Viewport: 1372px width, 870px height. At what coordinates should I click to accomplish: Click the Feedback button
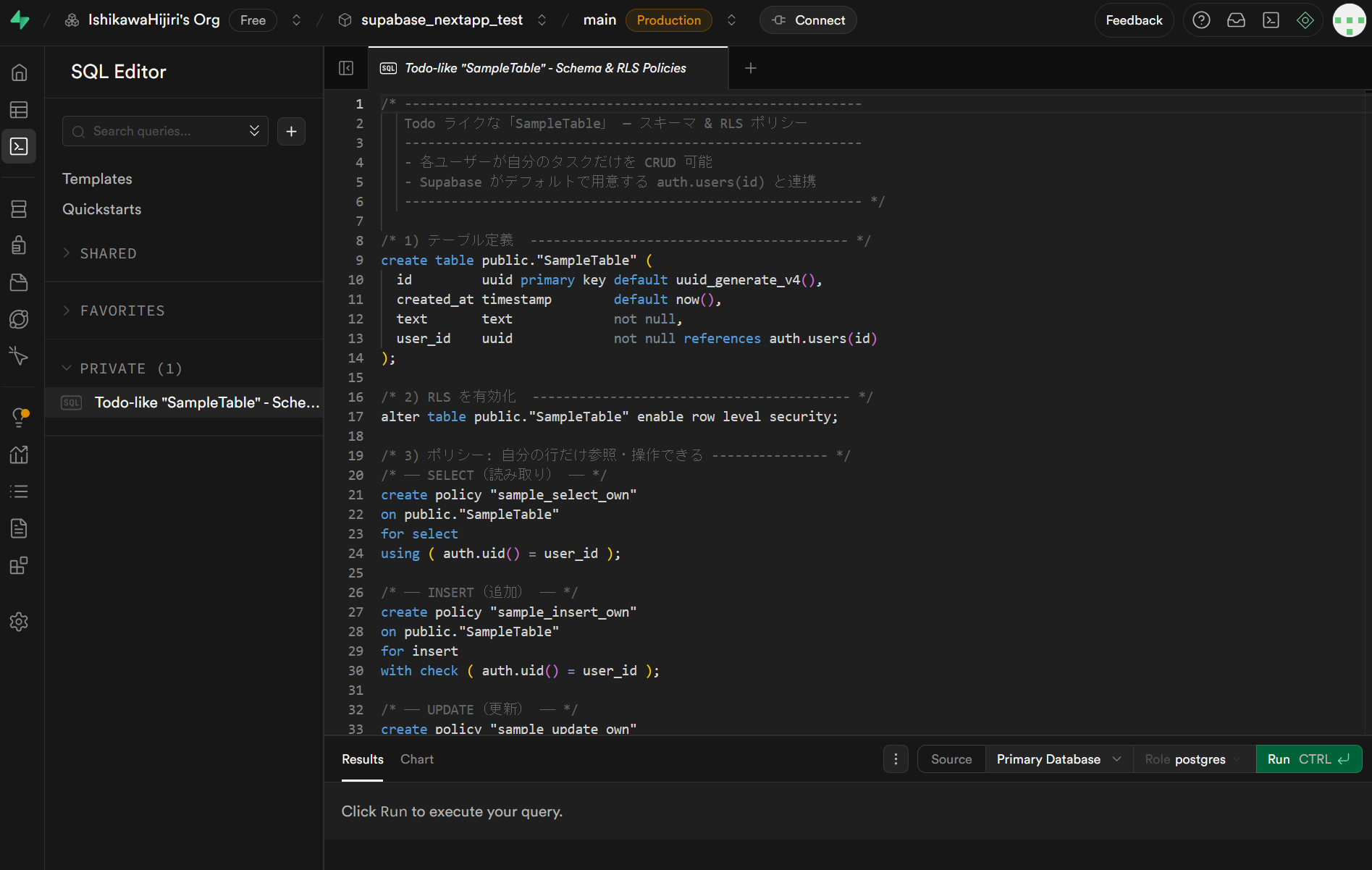coord(1134,20)
